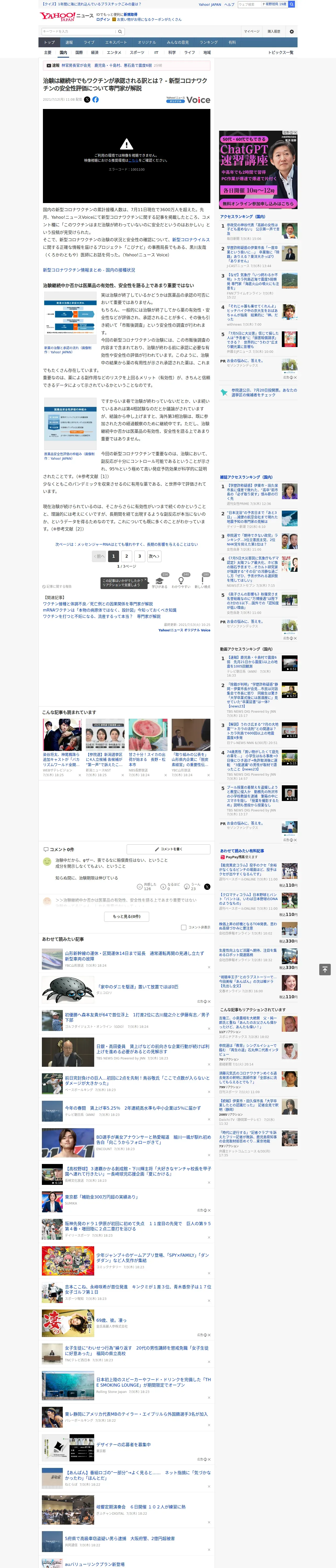
Task: Click the ChatGPT速習講座 ad banner
Action: (x=258, y=170)
